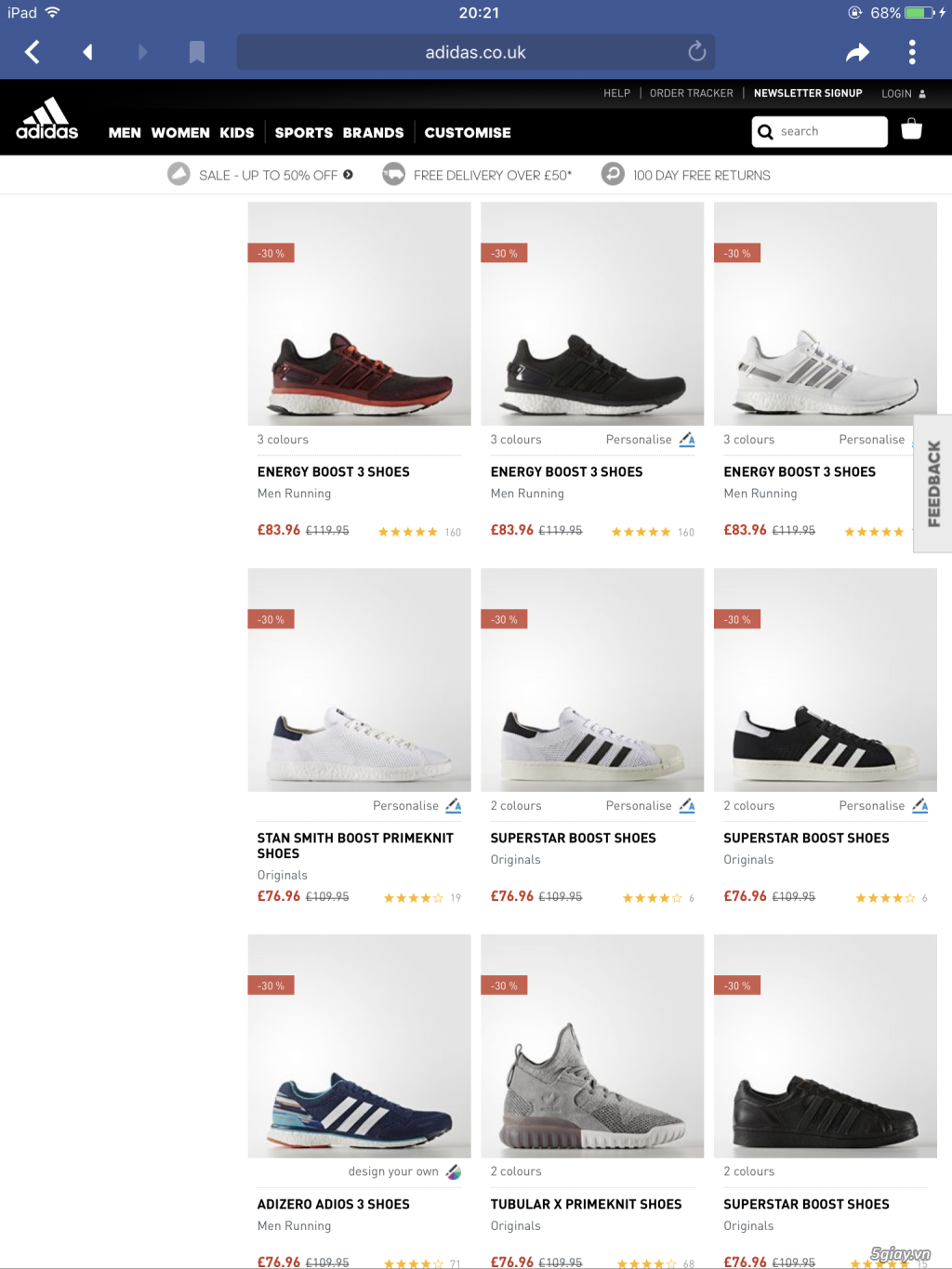Expand the Sale up to 50% off arrow
Screen dimensions: 952x1269
tap(348, 175)
